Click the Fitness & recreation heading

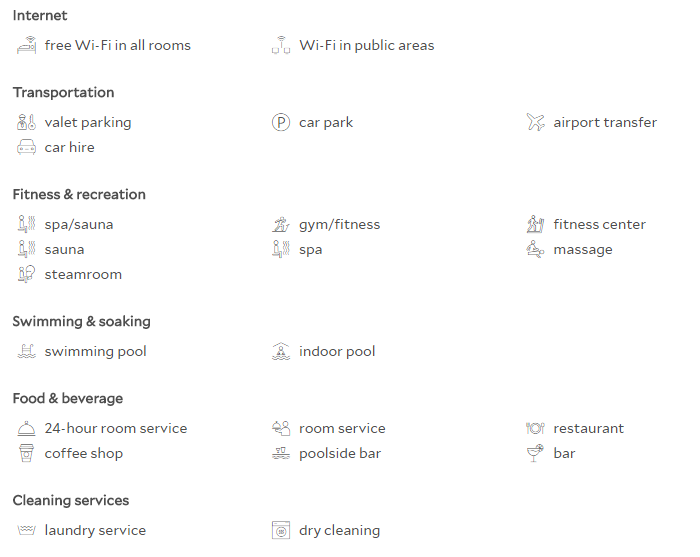pyautogui.click(x=79, y=195)
